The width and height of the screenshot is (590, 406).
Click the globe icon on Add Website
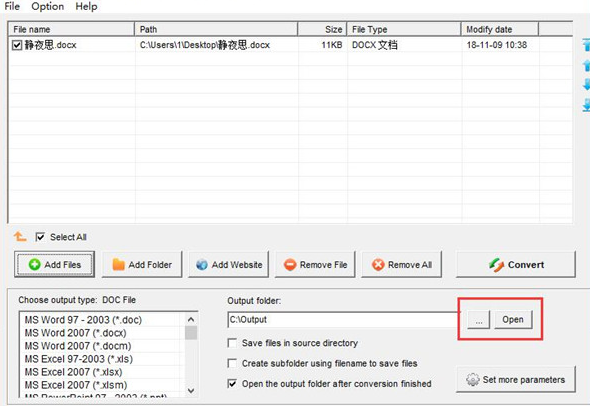pyautogui.click(x=202, y=265)
